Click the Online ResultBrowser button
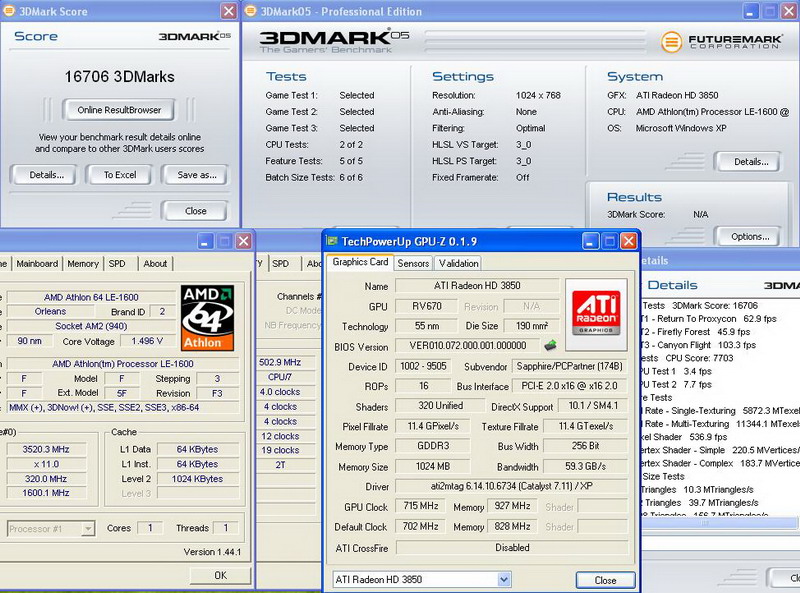The image size is (800, 593). (x=119, y=110)
